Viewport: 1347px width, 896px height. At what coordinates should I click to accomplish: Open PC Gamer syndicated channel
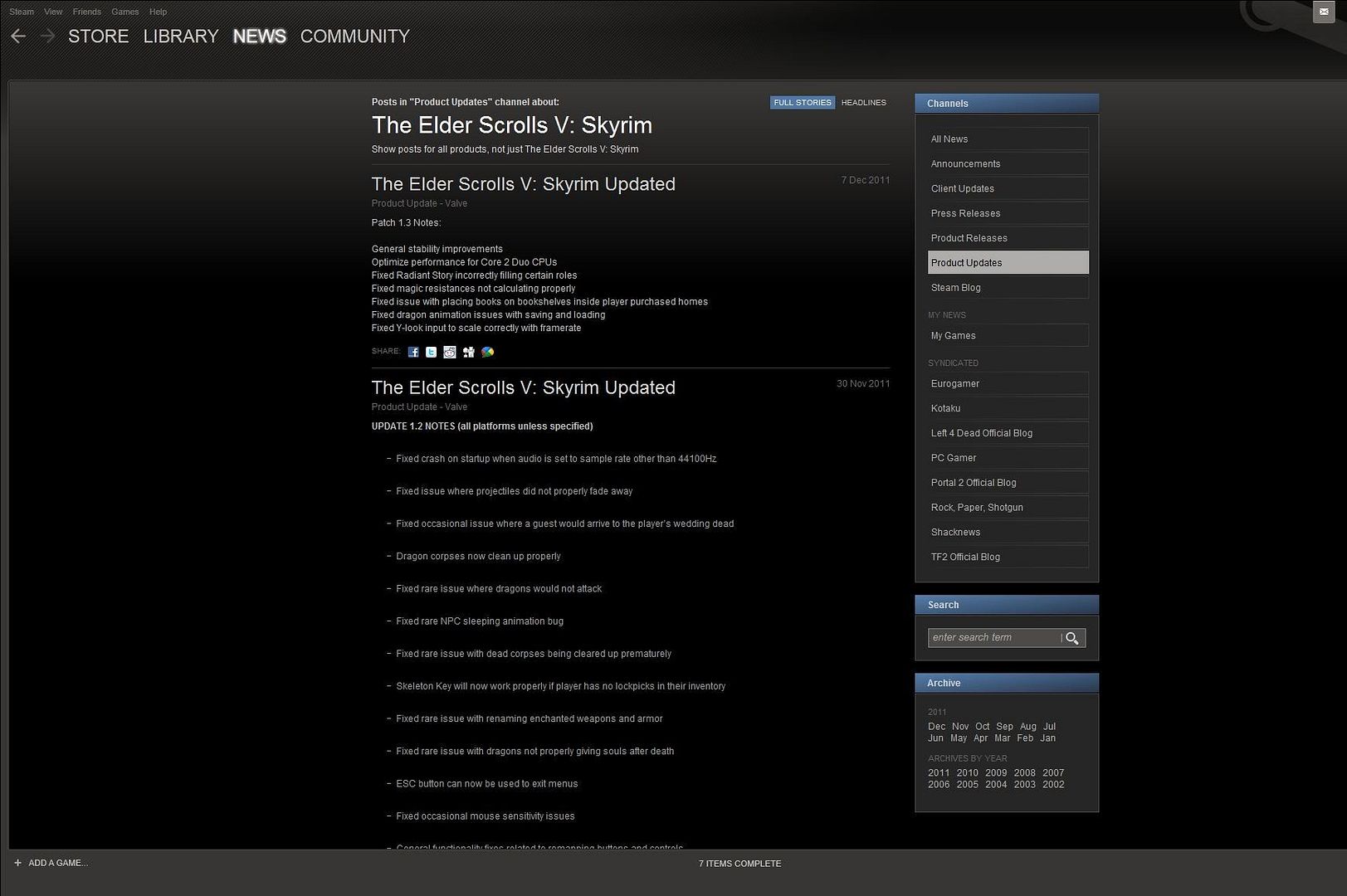[1008, 458]
